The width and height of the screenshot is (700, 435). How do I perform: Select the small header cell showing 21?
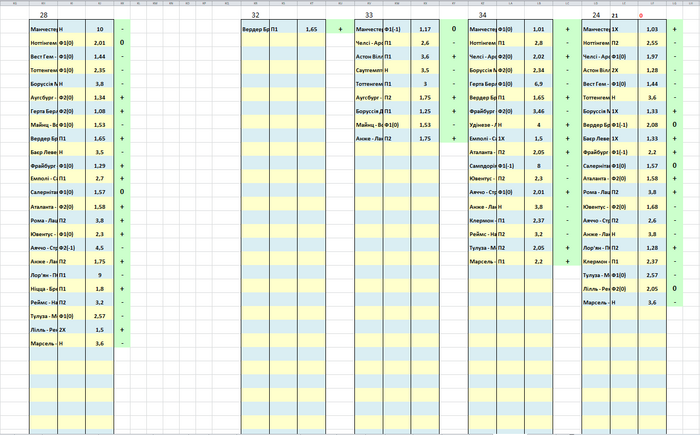(615, 16)
